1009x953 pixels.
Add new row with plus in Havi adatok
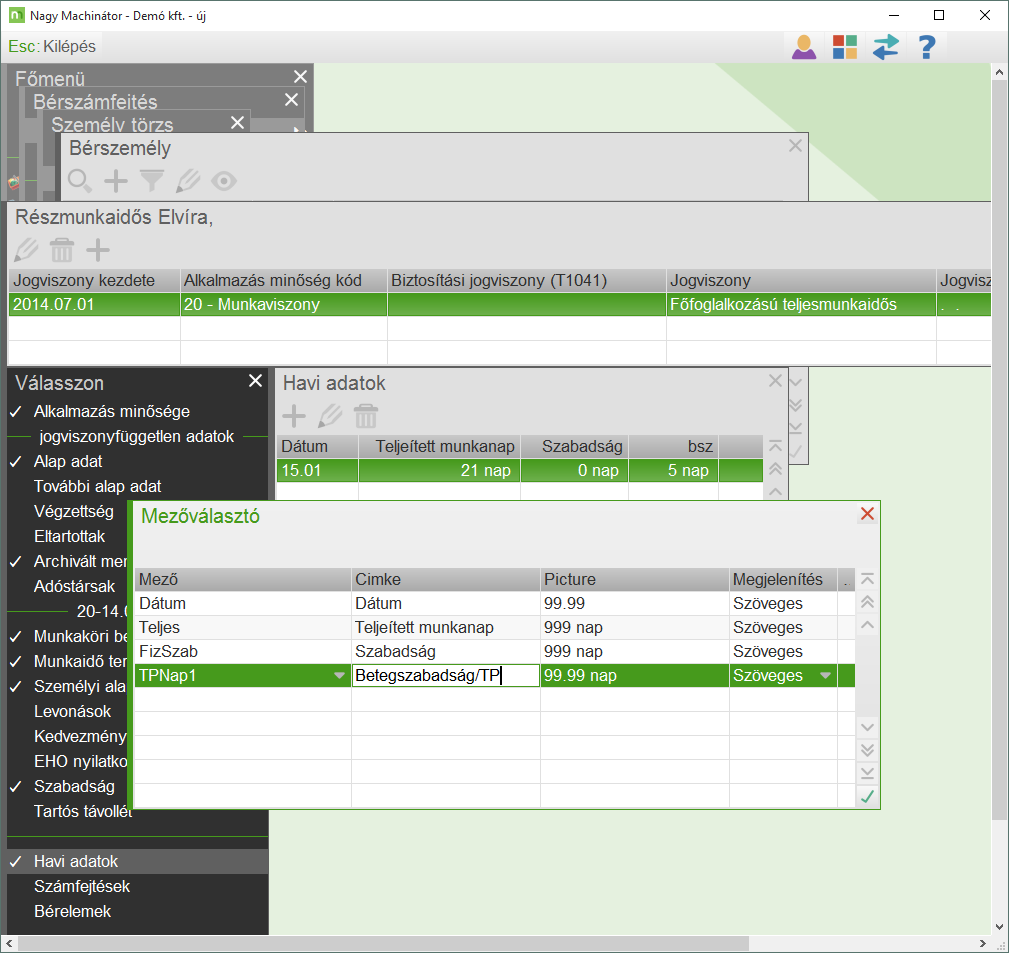[x=294, y=416]
